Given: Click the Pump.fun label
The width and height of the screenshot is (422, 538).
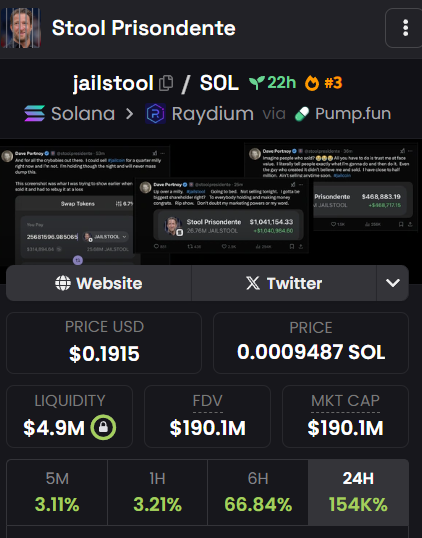Looking at the screenshot, I should [x=353, y=114].
